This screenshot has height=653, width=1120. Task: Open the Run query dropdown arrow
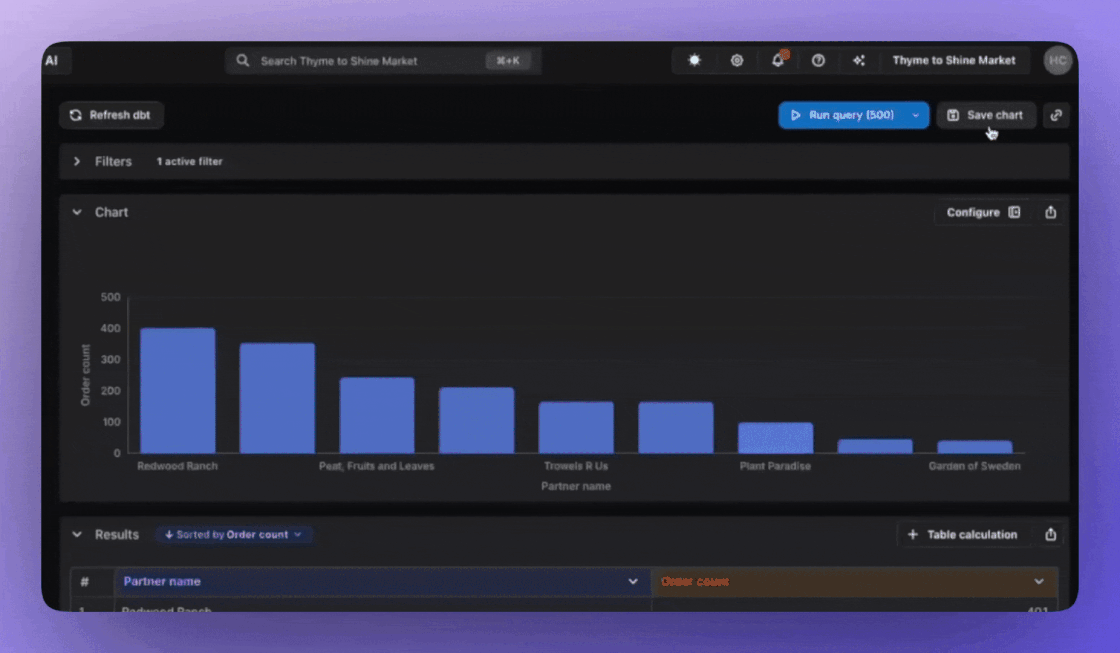pos(915,115)
